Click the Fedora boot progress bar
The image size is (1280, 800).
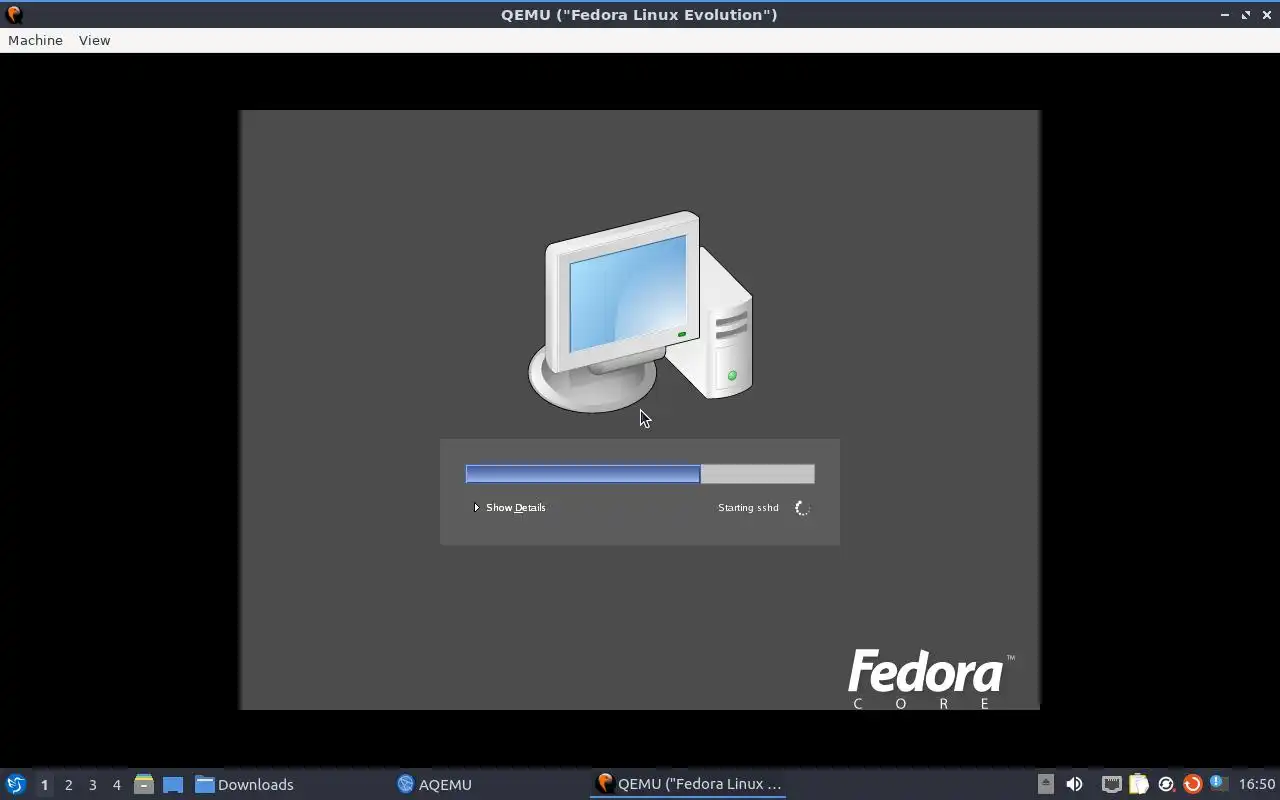click(x=640, y=474)
